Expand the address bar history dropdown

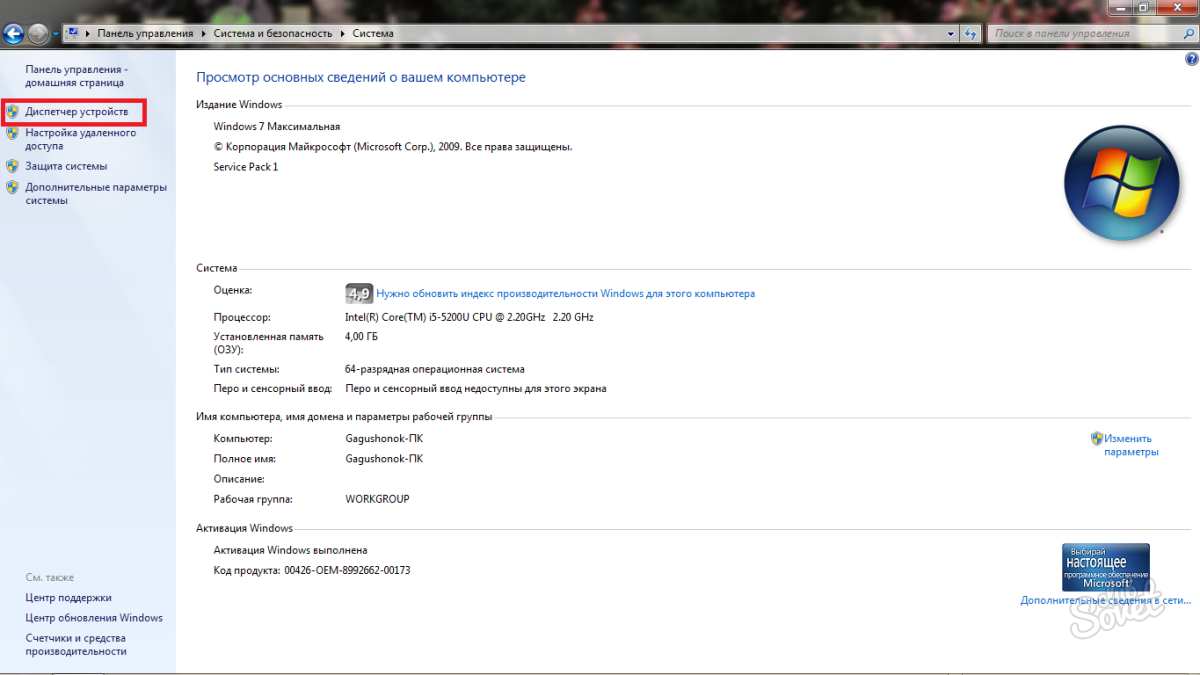[x=950, y=34]
